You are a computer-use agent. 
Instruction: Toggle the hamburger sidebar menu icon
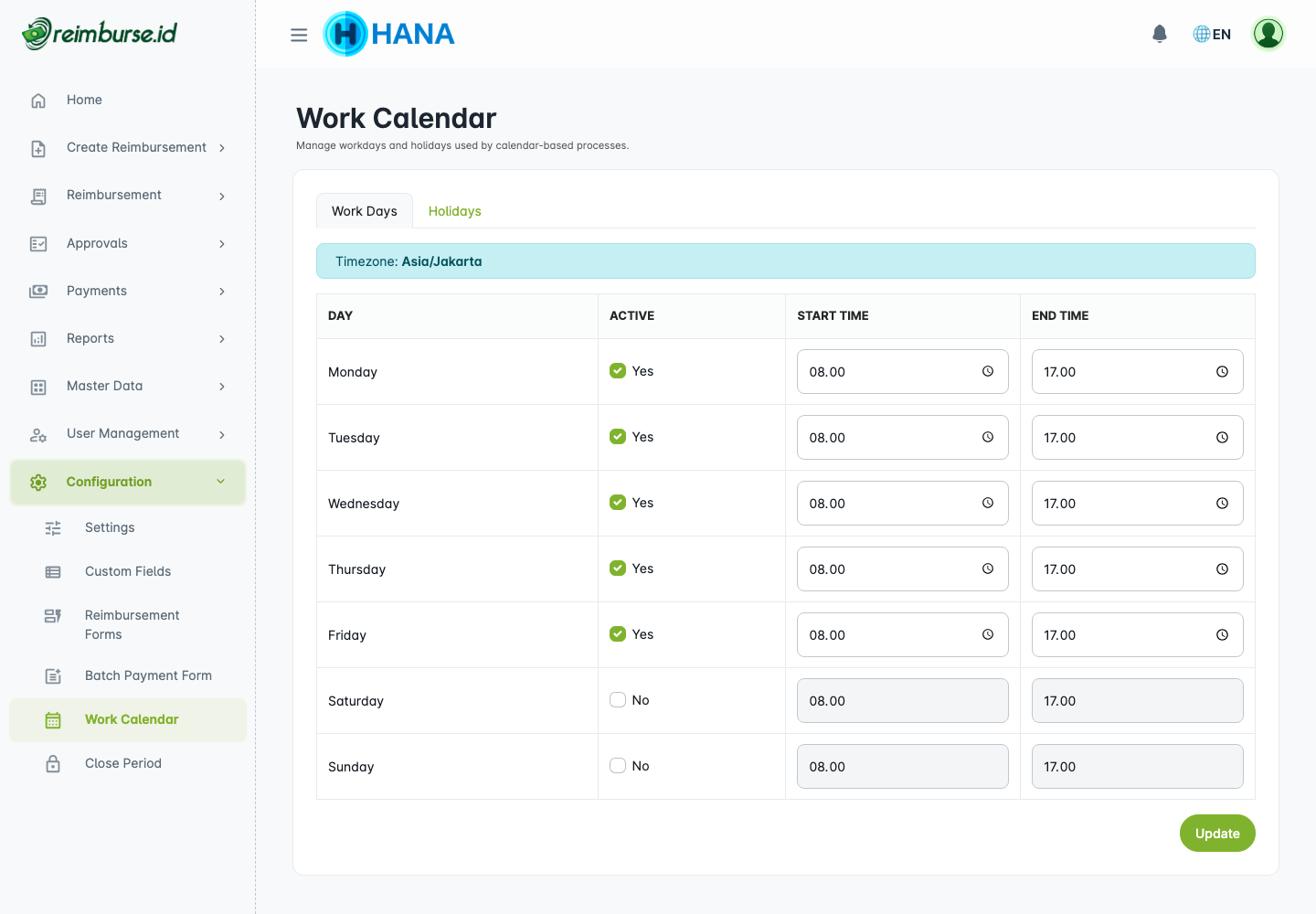pos(299,35)
